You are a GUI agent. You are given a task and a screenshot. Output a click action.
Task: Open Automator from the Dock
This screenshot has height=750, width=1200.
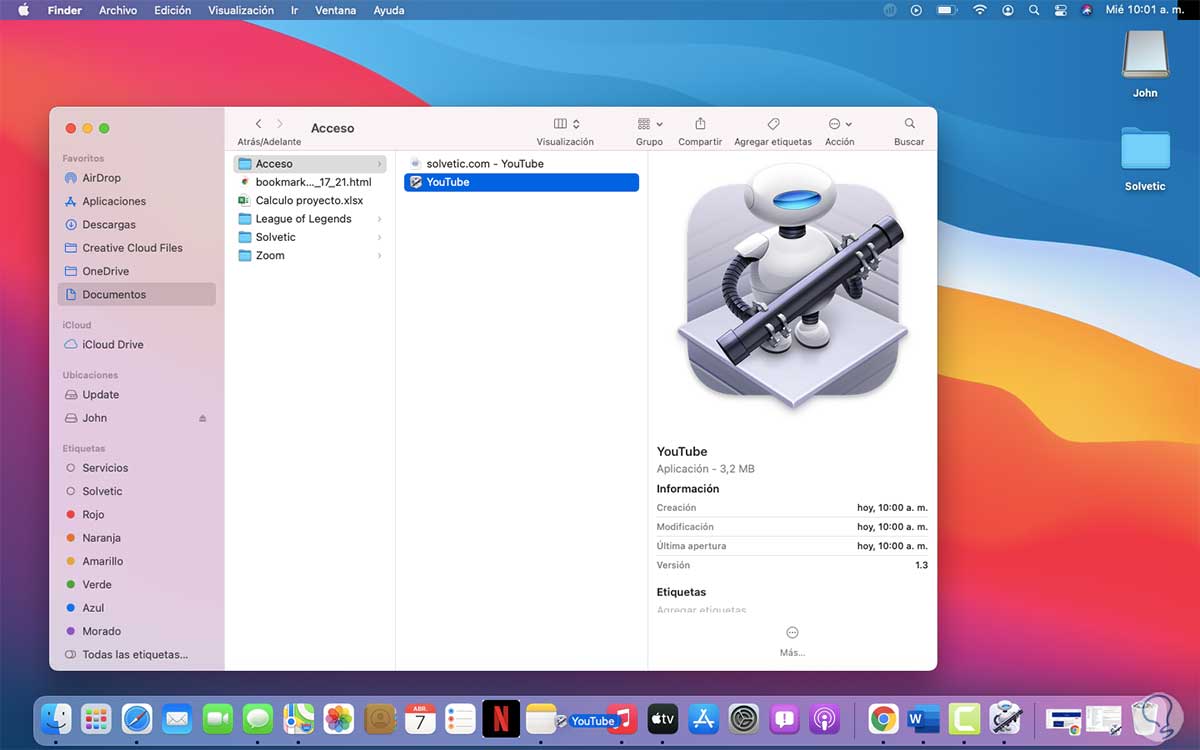(1005, 718)
